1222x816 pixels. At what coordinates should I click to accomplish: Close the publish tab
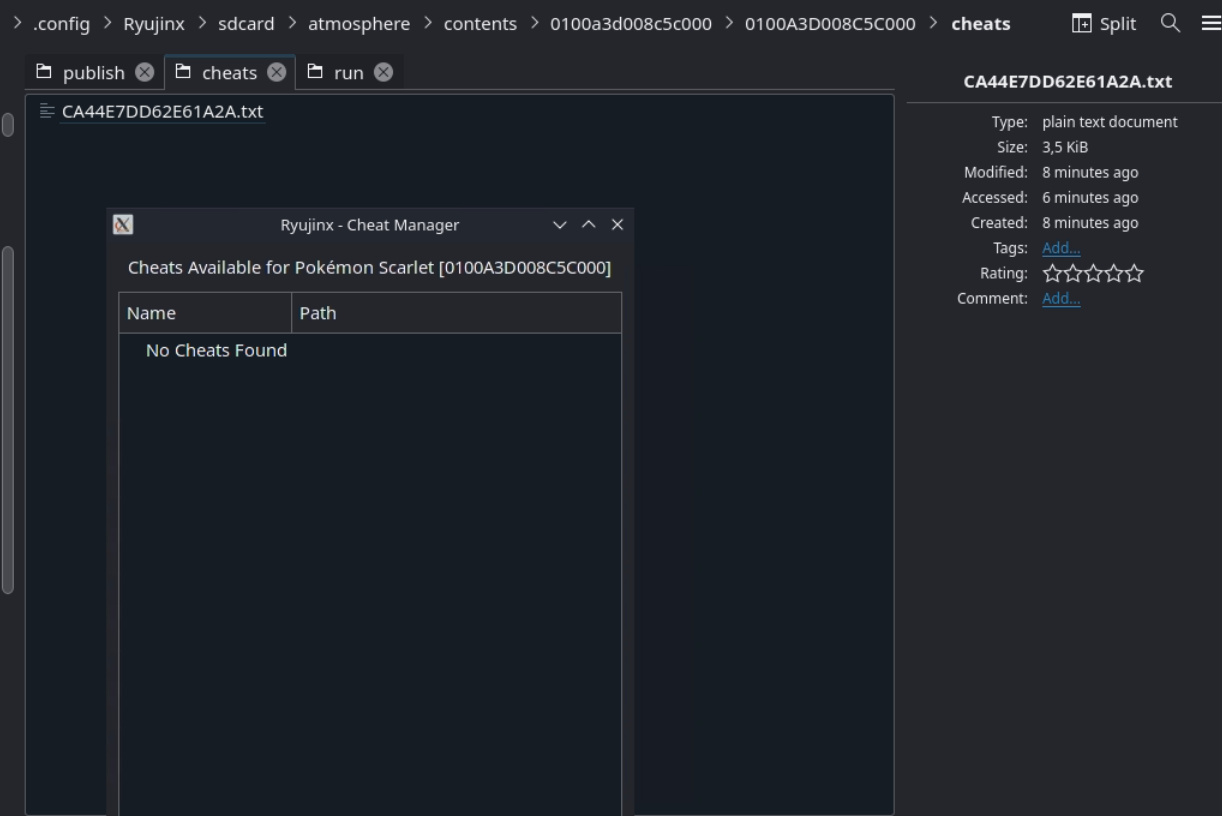[145, 72]
